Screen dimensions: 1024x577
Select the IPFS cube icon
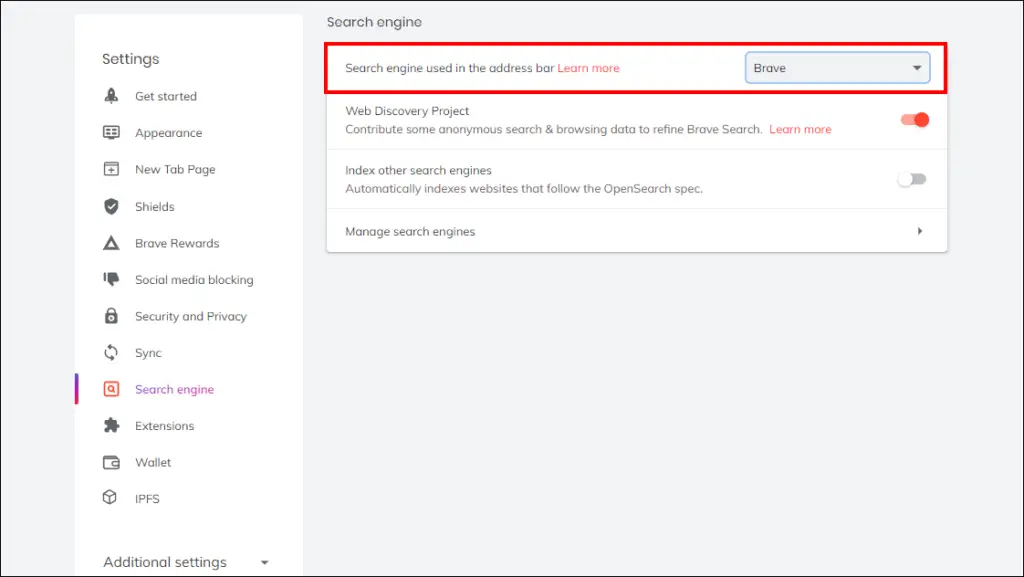tap(110, 497)
